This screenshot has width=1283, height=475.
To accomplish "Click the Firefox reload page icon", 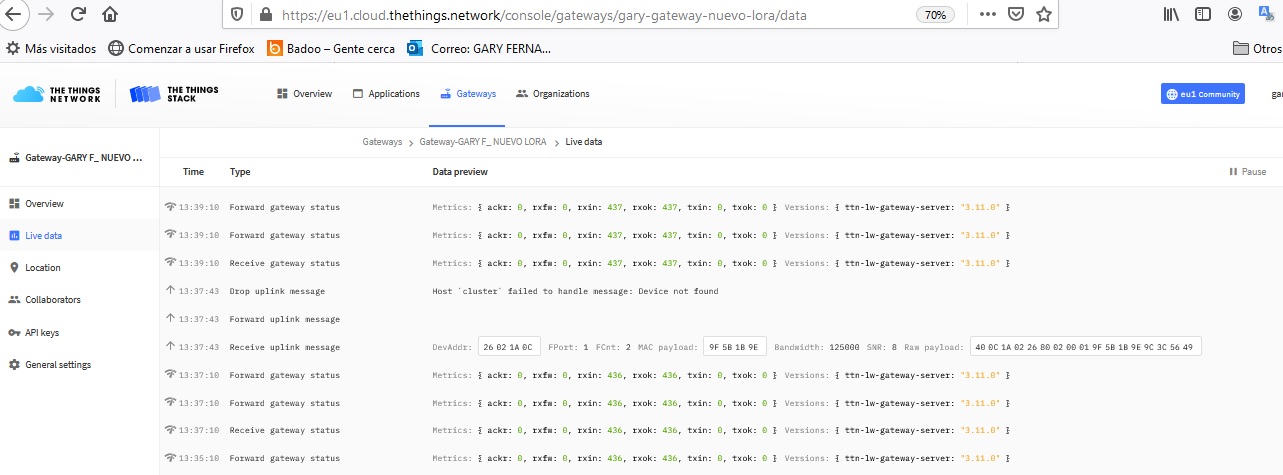I will [x=78, y=15].
